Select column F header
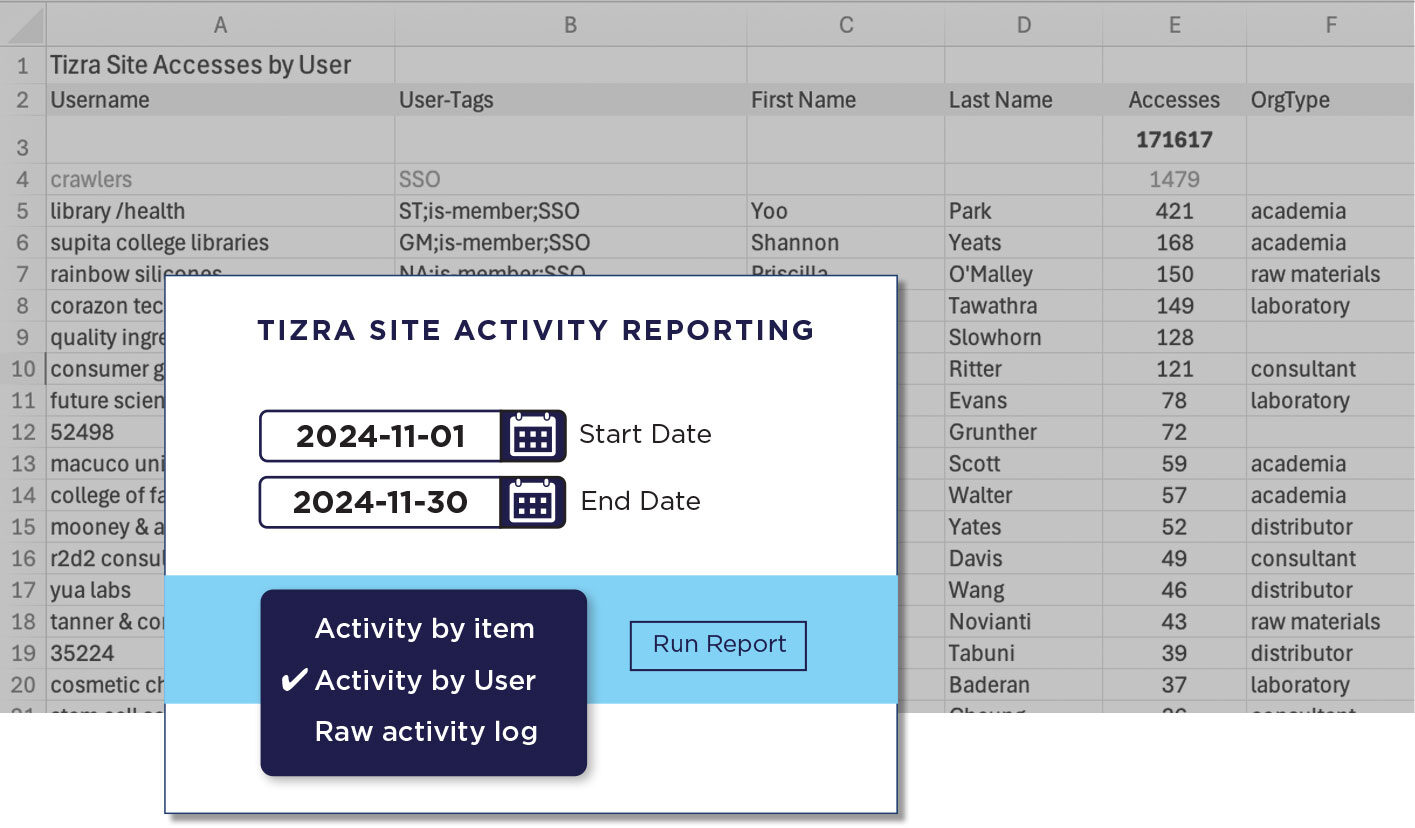Image resolution: width=1415 pixels, height=828 pixels. (1330, 25)
